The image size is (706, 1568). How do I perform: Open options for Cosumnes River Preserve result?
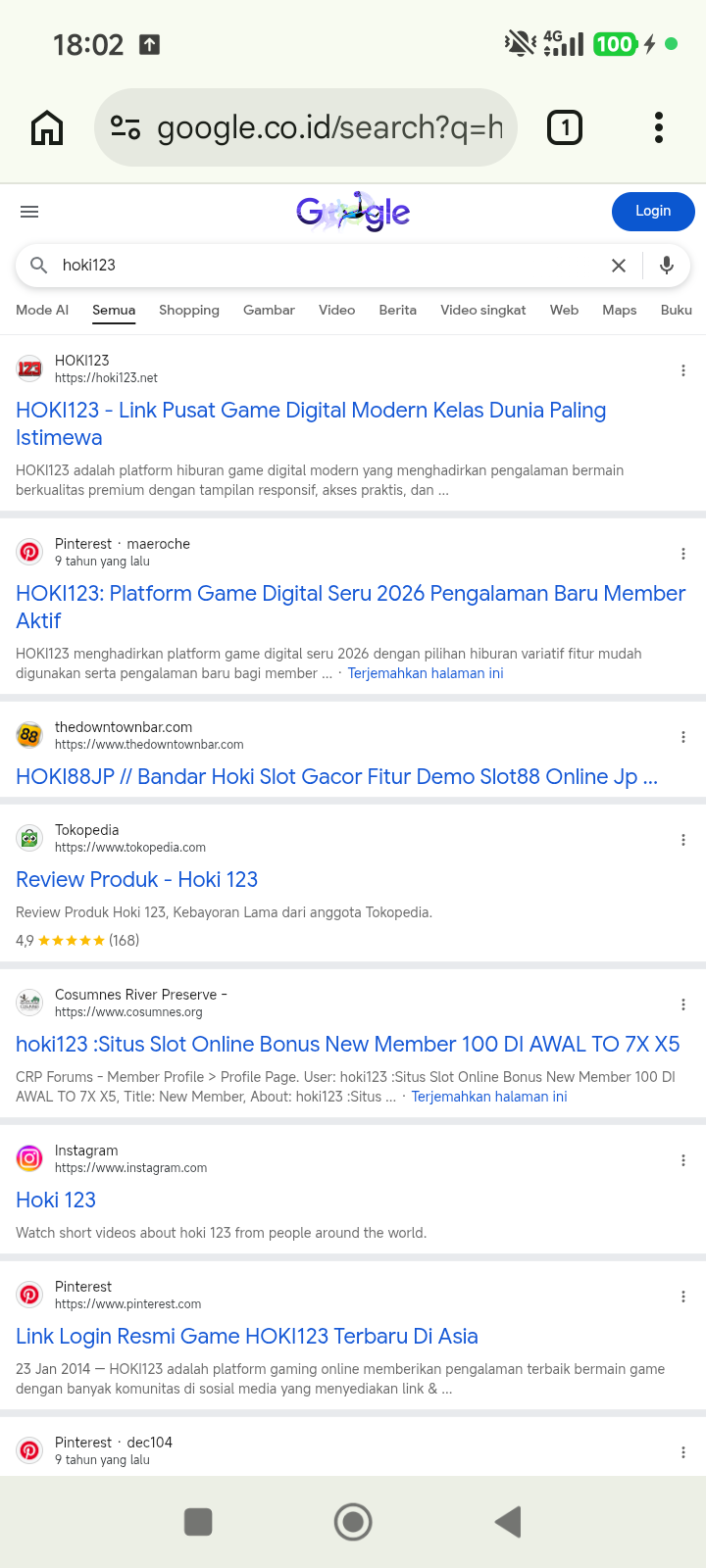[x=683, y=1004]
